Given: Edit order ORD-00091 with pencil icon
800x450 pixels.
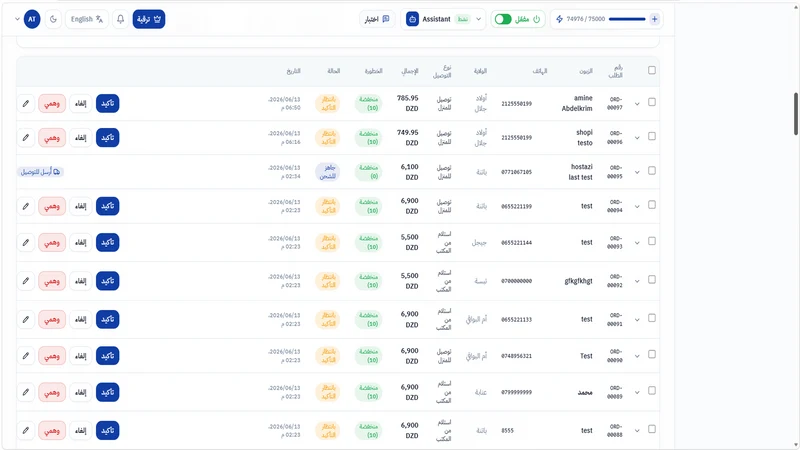Looking at the screenshot, I should (26, 319).
